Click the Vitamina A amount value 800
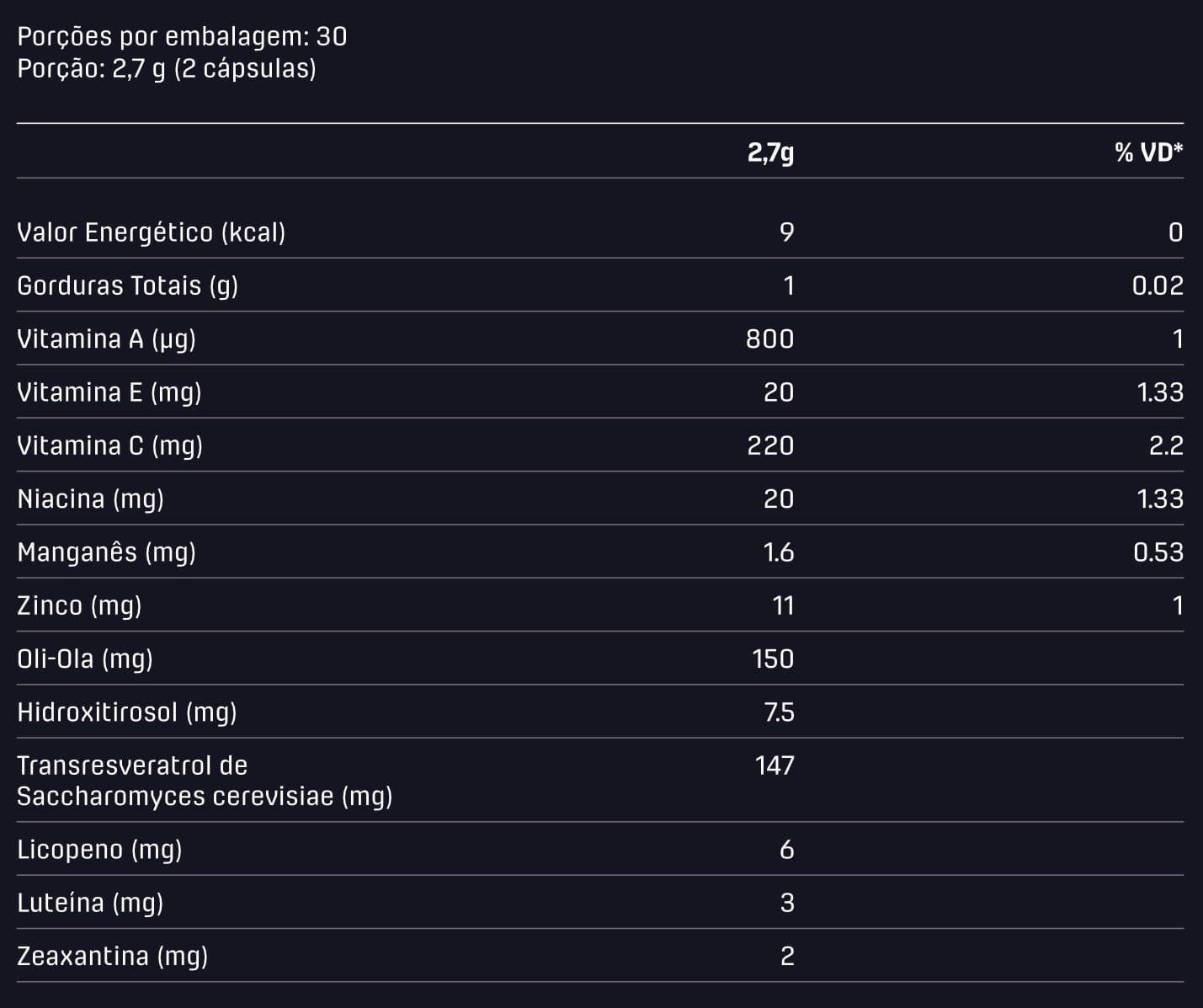The height and width of the screenshot is (1008, 1203). (x=769, y=339)
